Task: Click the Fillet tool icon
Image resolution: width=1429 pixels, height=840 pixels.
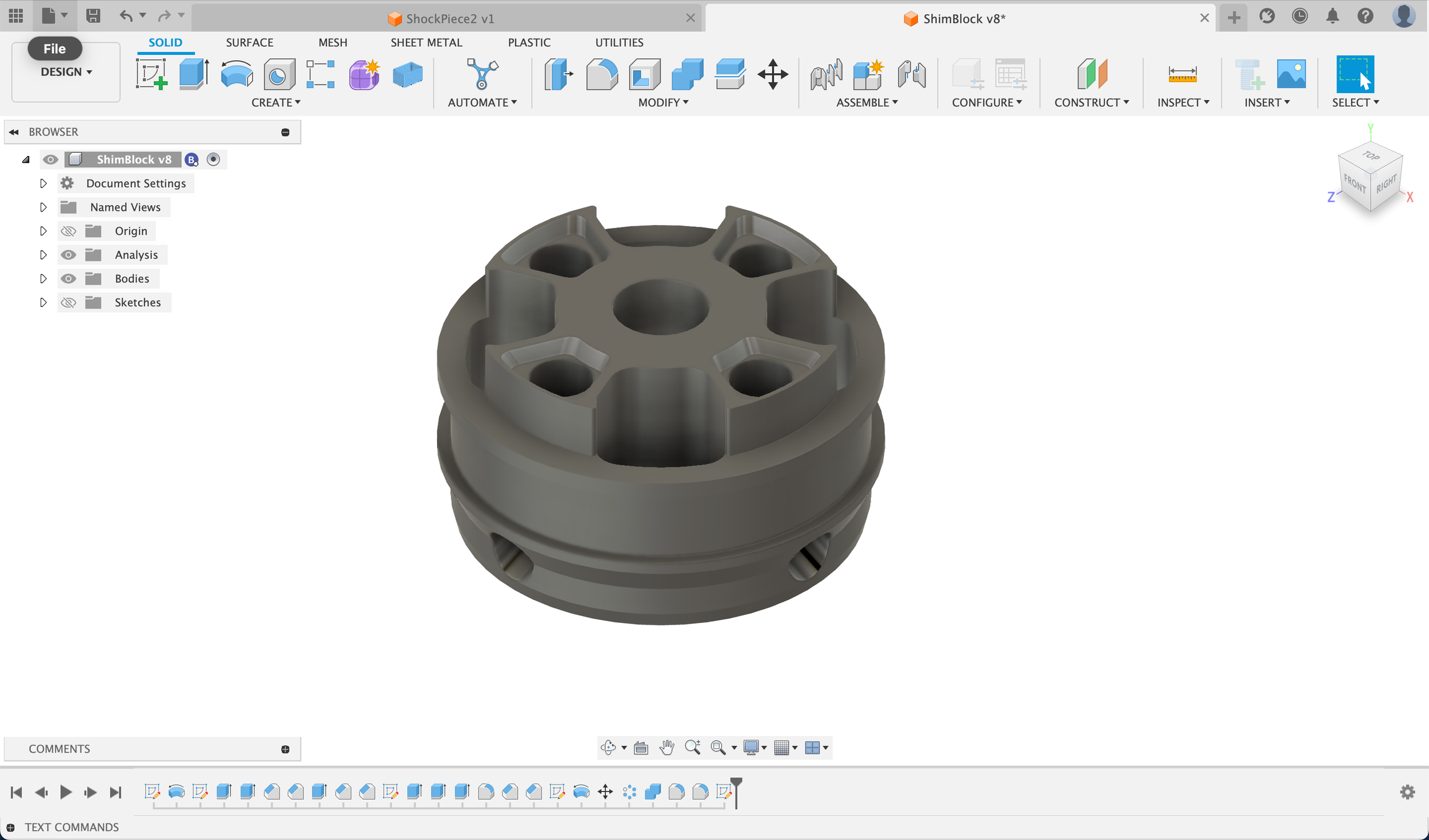Action: 601,74
